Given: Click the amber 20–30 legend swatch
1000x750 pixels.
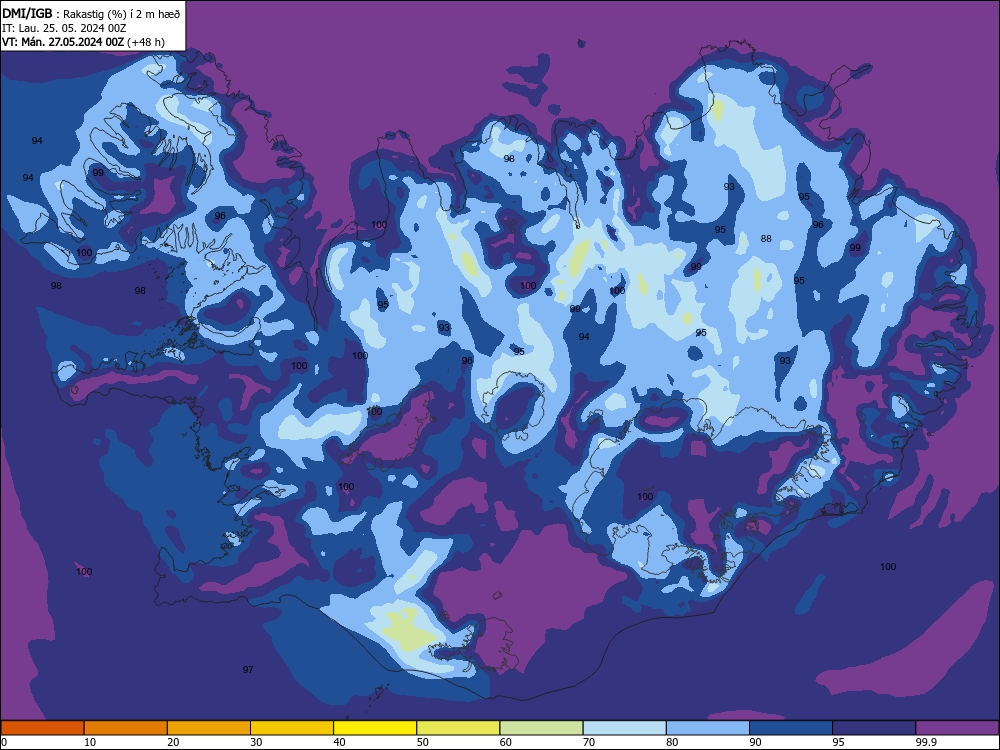Looking at the screenshot, I should 209,728.
